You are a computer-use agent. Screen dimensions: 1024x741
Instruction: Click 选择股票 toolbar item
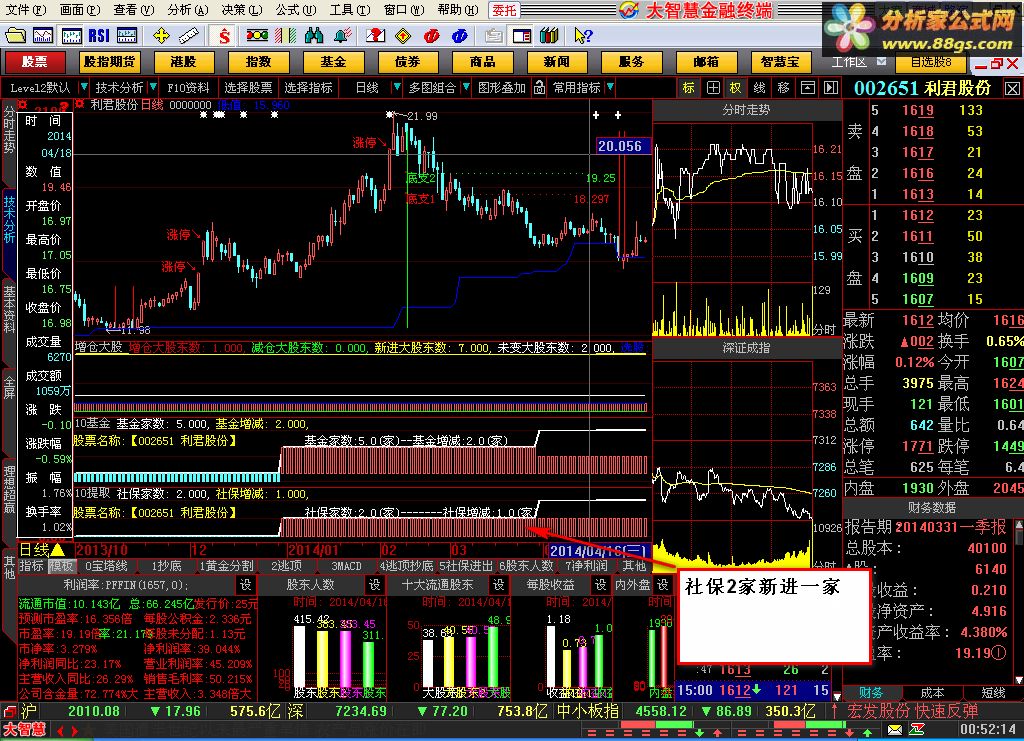pyautogui.click(x=248, y=87)
